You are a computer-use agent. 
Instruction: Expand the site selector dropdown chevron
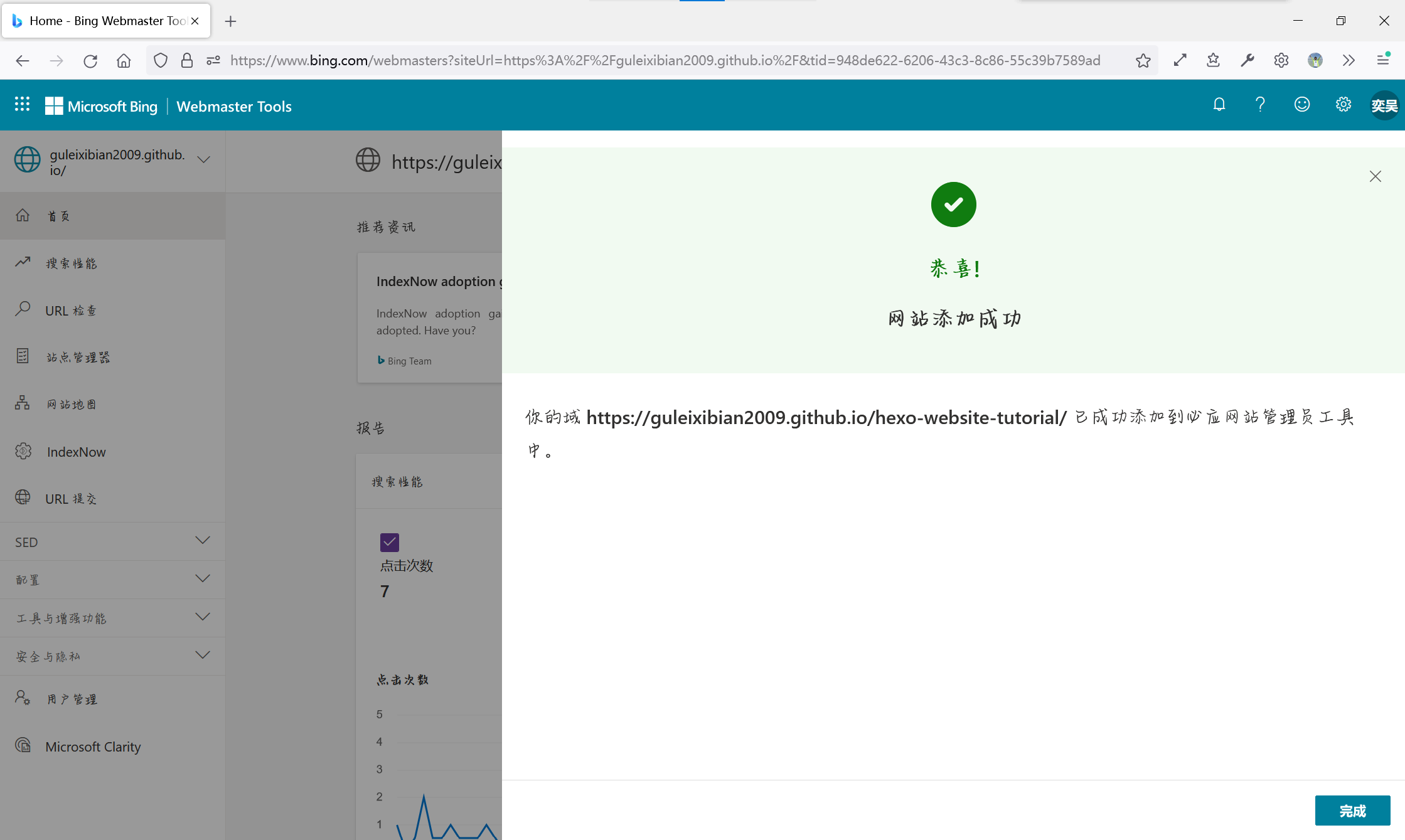[203, 159]
